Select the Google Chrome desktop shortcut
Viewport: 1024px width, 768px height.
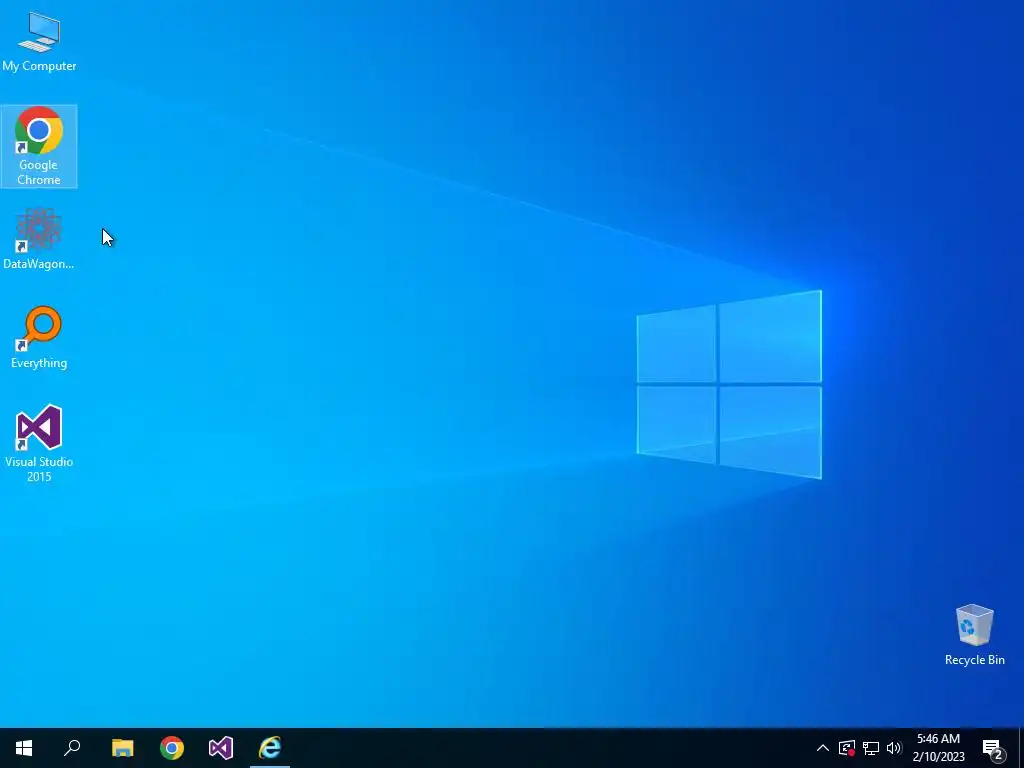coord(39,146)
